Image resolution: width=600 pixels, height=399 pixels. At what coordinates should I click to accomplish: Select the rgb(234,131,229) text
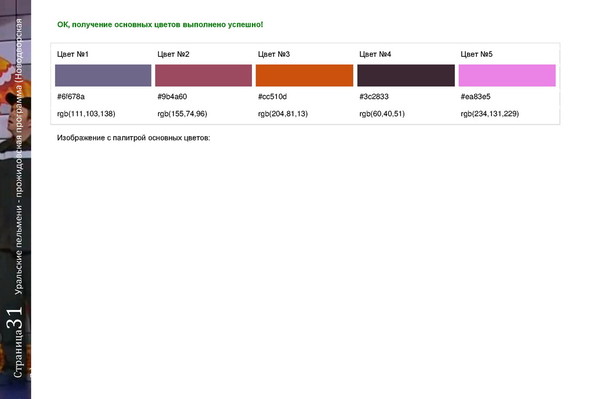coord(490,114)
